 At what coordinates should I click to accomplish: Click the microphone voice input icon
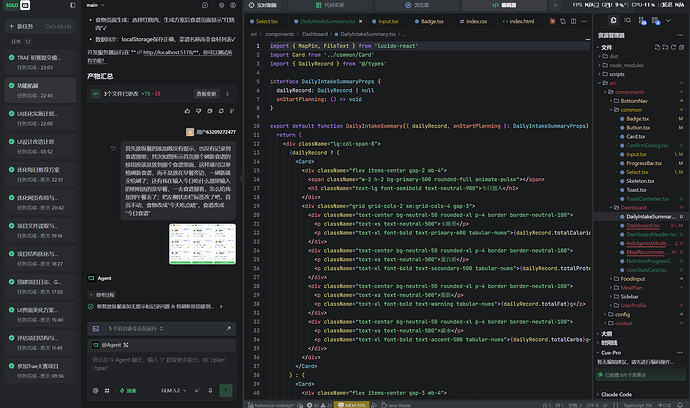[210, 390]
